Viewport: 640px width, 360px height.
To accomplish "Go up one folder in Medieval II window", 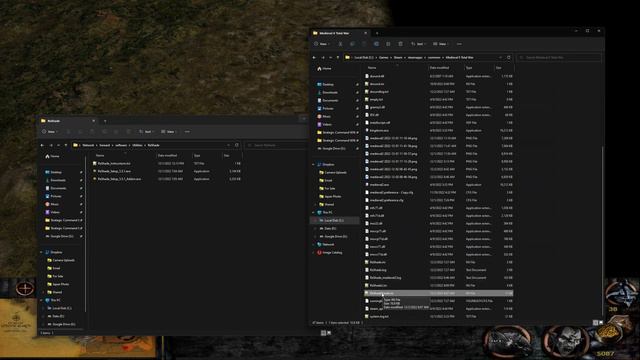I will coord(338,58).
